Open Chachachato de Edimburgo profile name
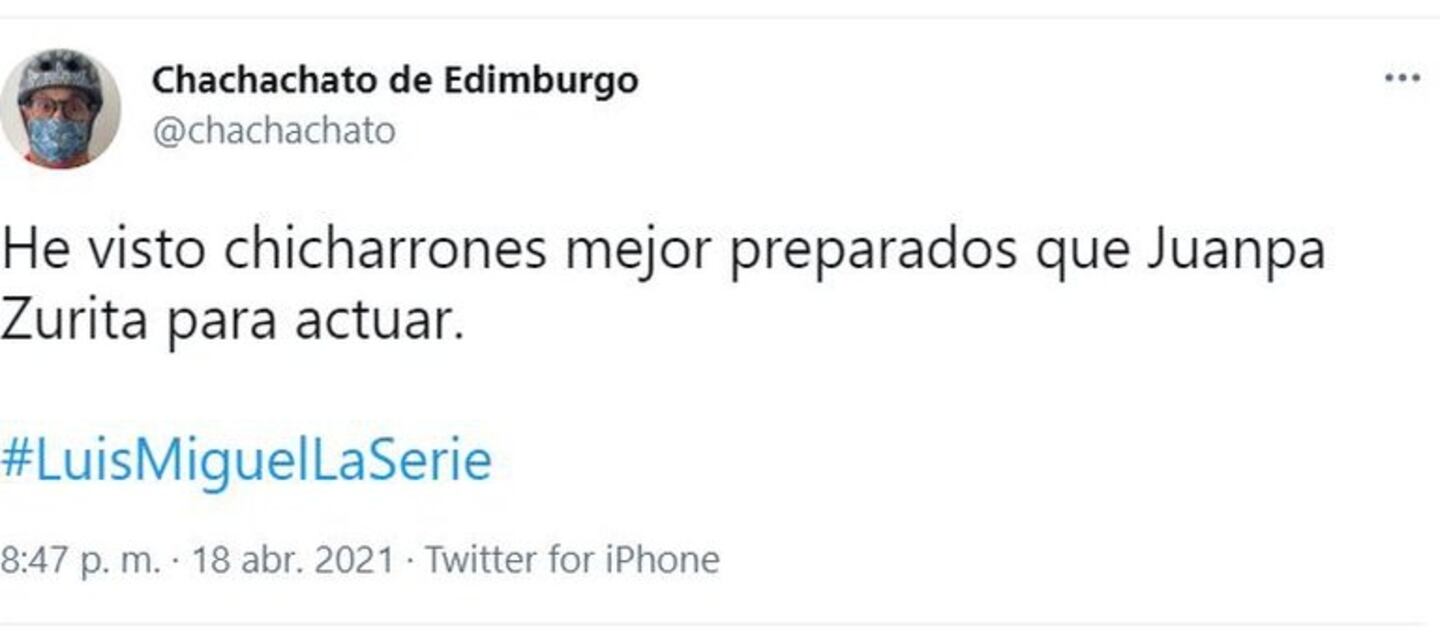 [395, 81]
